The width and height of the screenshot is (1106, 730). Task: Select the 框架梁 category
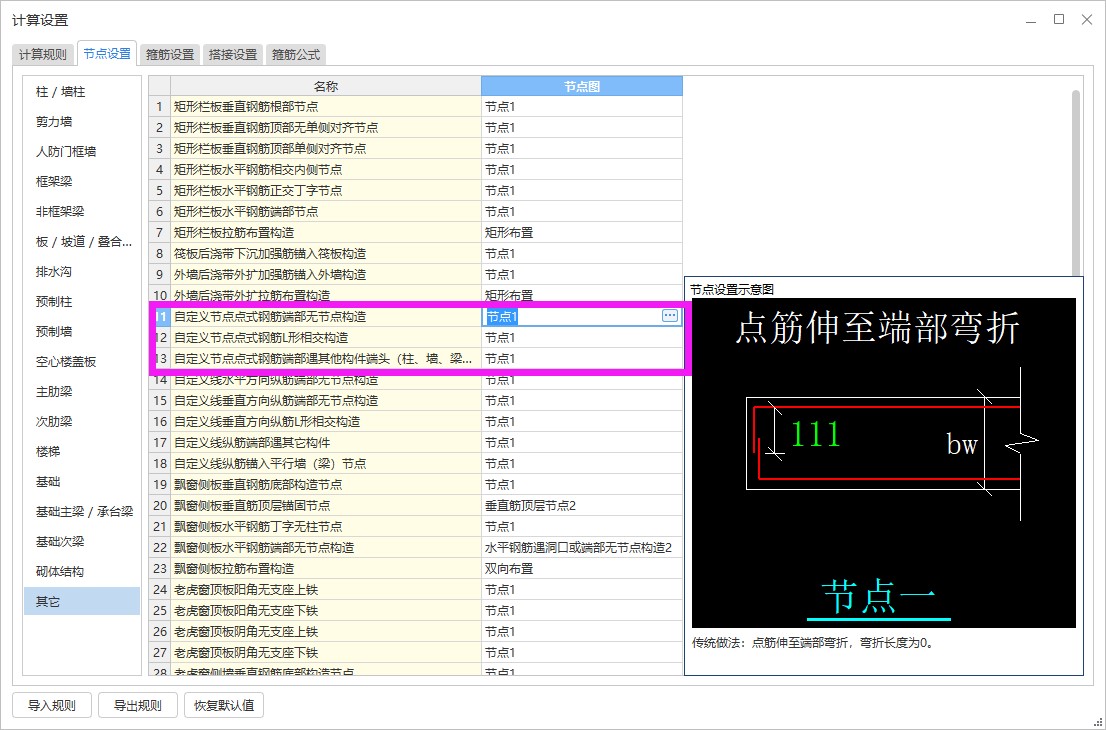click(x=80, y=181)
